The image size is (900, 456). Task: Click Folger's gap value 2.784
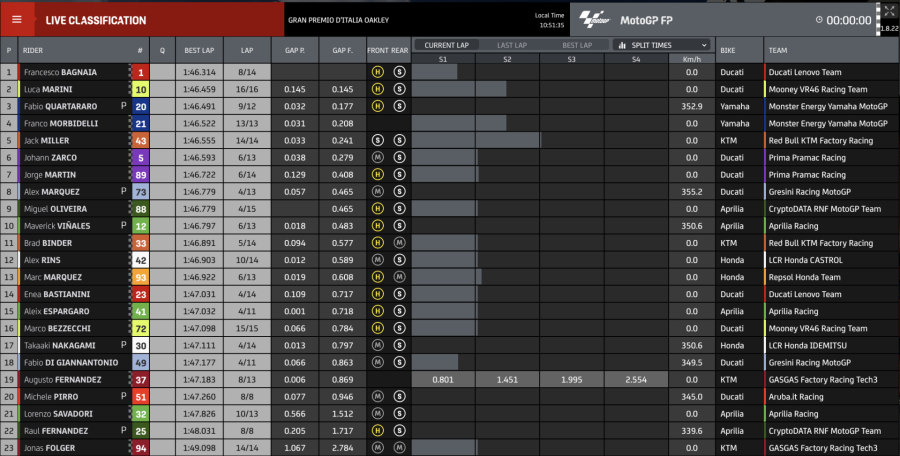tap(343, 448)
